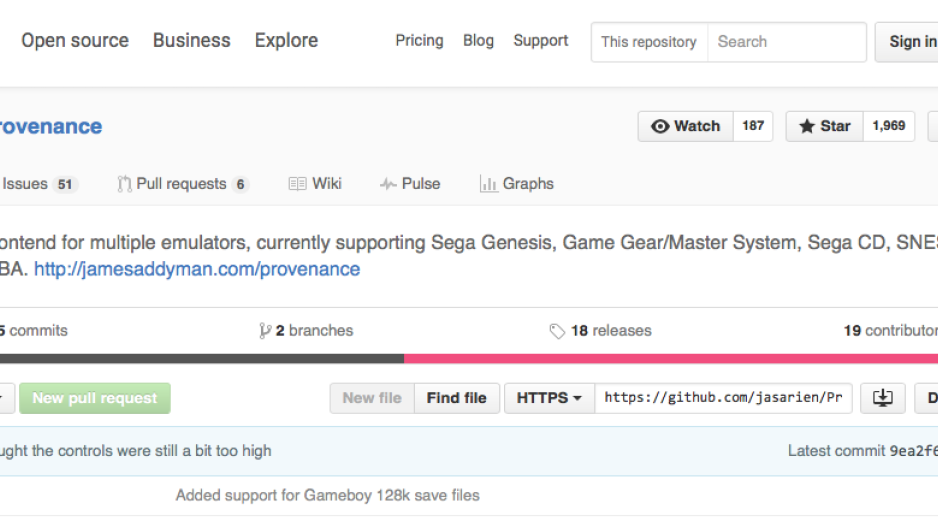This screenshot has width=938, height=527.
Task: Click the Issues count badge 51
Action: click(65, 184)
